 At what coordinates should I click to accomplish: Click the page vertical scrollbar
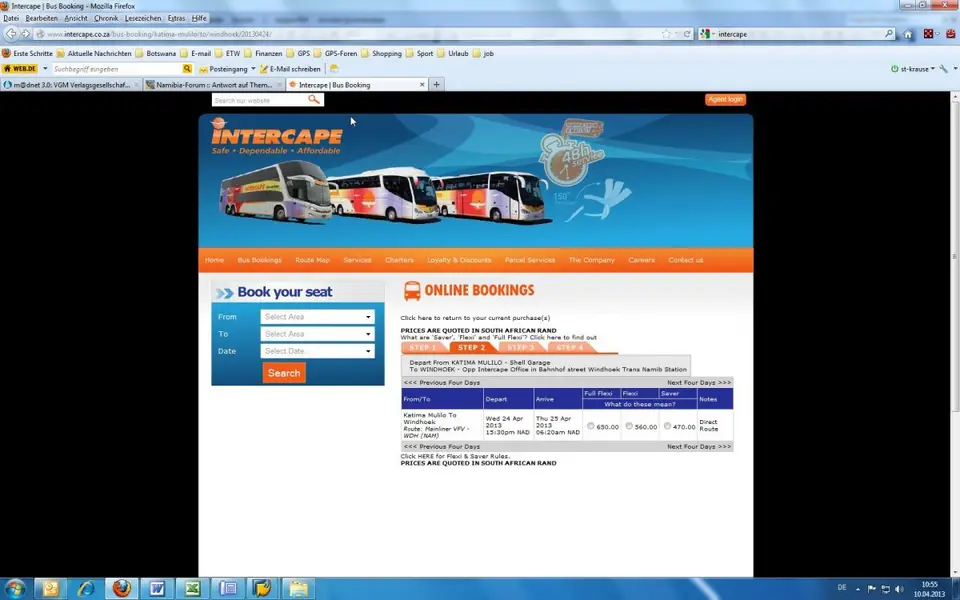(x=955, y=257)
